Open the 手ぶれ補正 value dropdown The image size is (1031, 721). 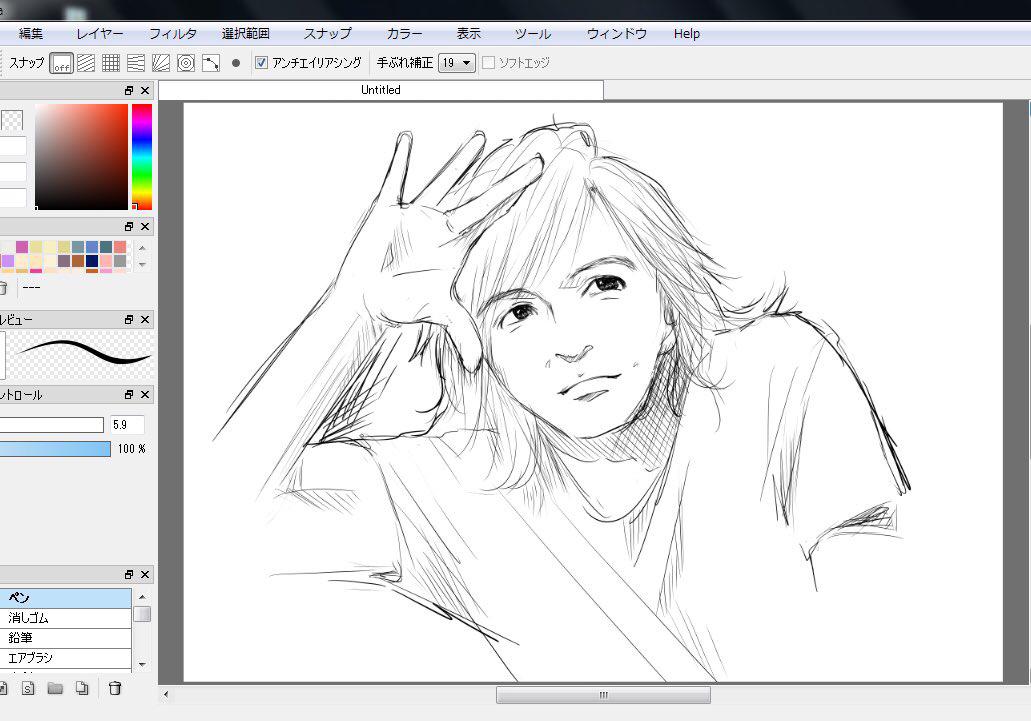(x=457, y=63)
